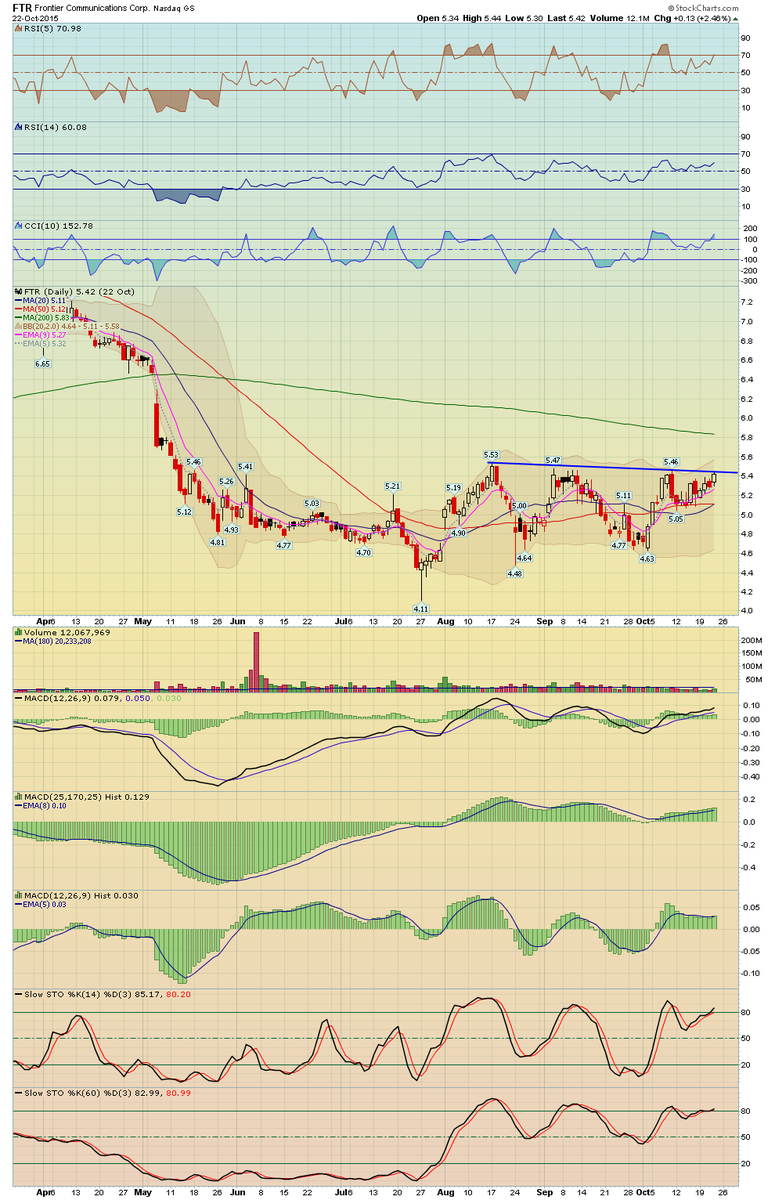This screenshot has height=1200, width=775.
Task: Click the MA(50) 5.12 legend entry
Action: pos(40,309)
